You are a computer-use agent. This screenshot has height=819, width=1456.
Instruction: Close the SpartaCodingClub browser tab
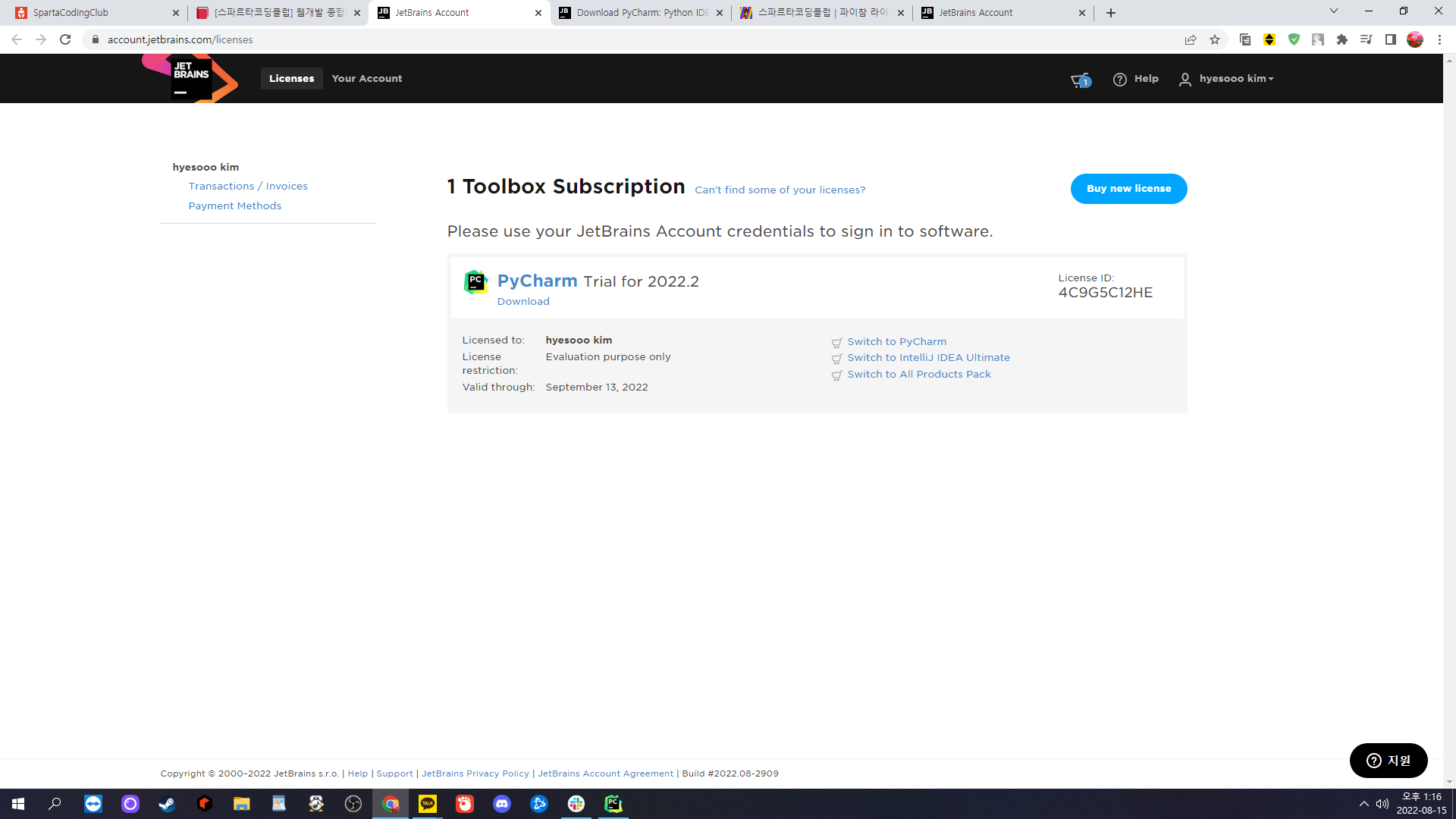176,13
